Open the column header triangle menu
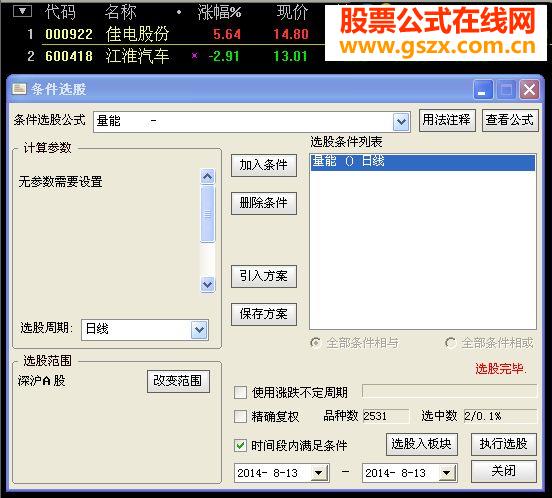The width and height of the screenshot is (552, 498). [x=22, y=11]
